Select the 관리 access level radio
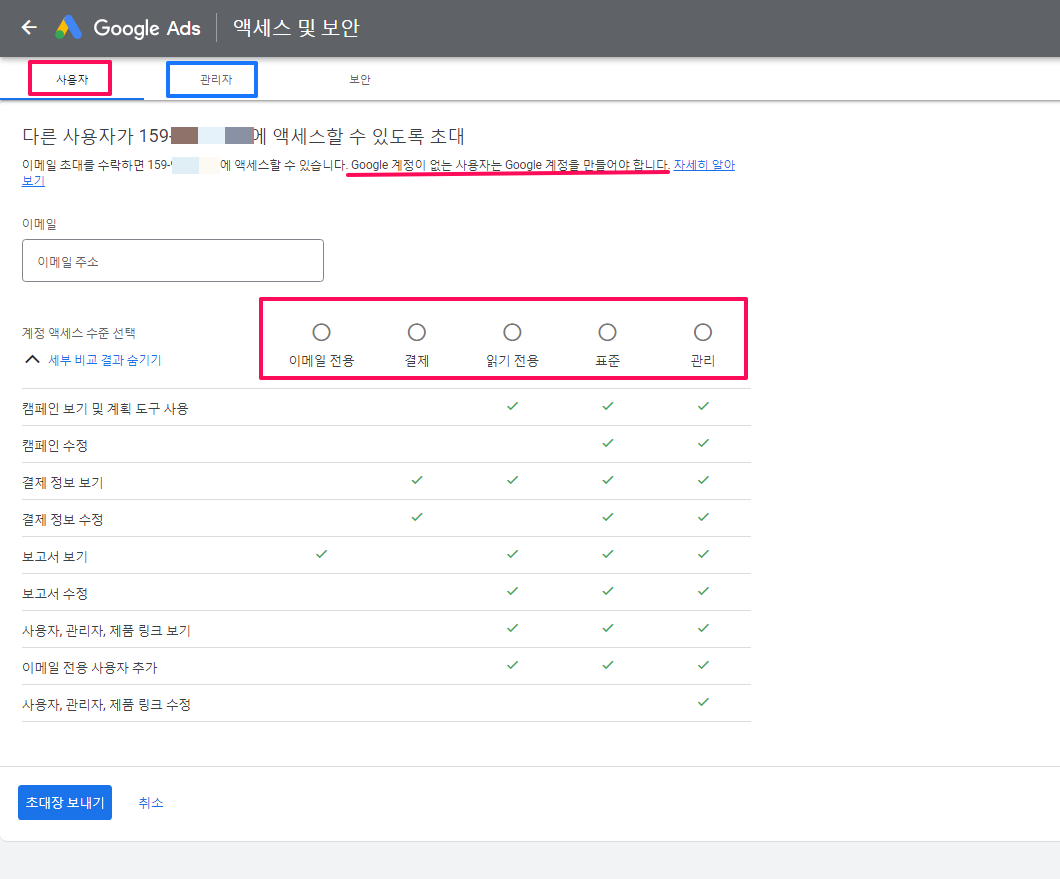 [703, 331]
